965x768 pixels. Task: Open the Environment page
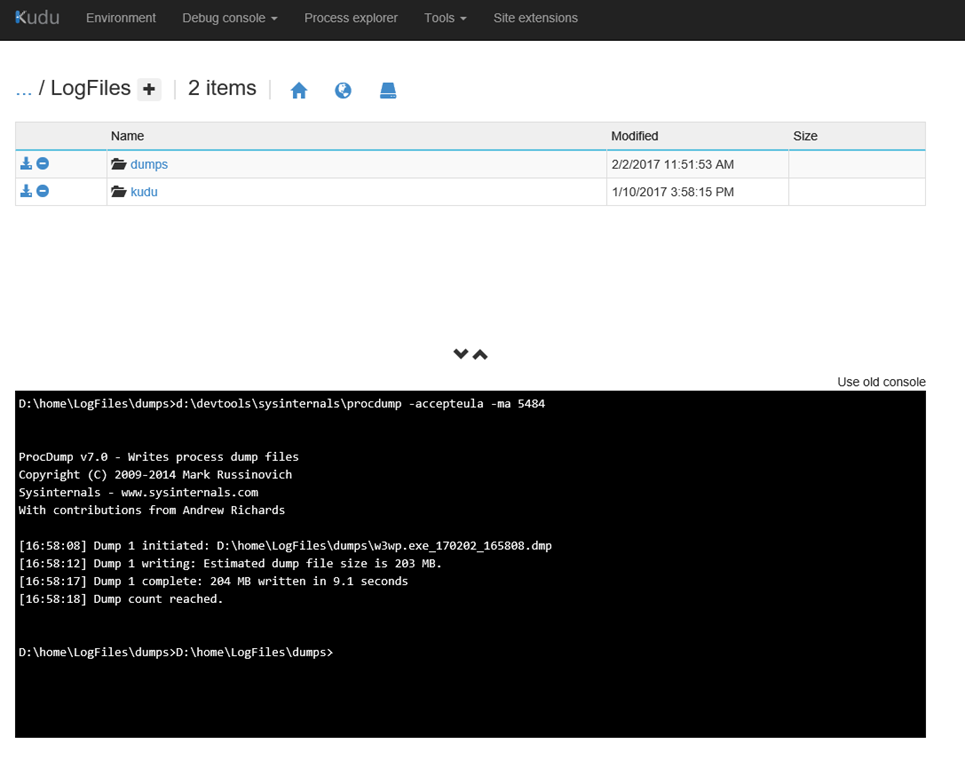(121, 17)
